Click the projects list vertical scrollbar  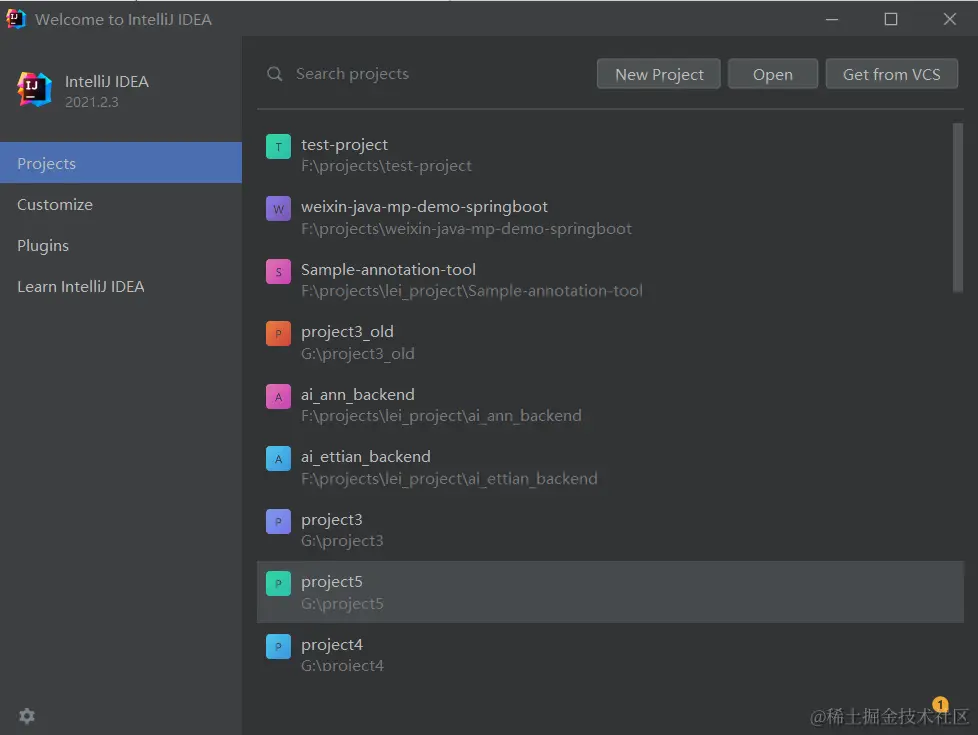click(957, 207)
